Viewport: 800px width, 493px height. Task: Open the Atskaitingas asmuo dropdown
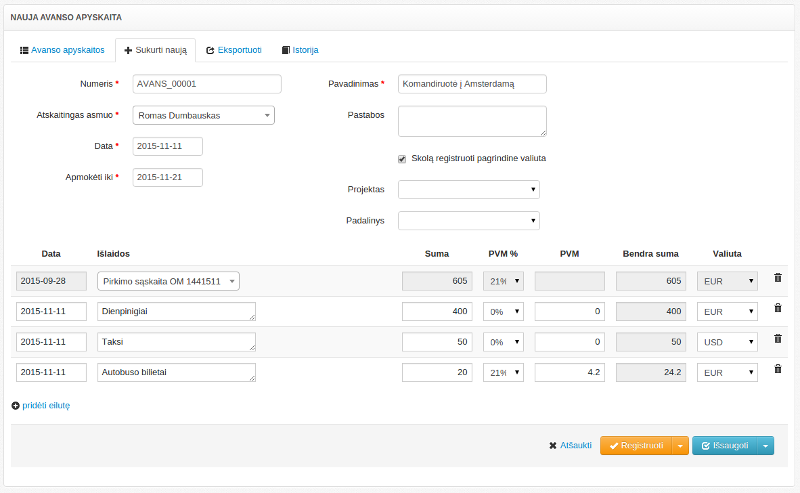click(203, 115)
